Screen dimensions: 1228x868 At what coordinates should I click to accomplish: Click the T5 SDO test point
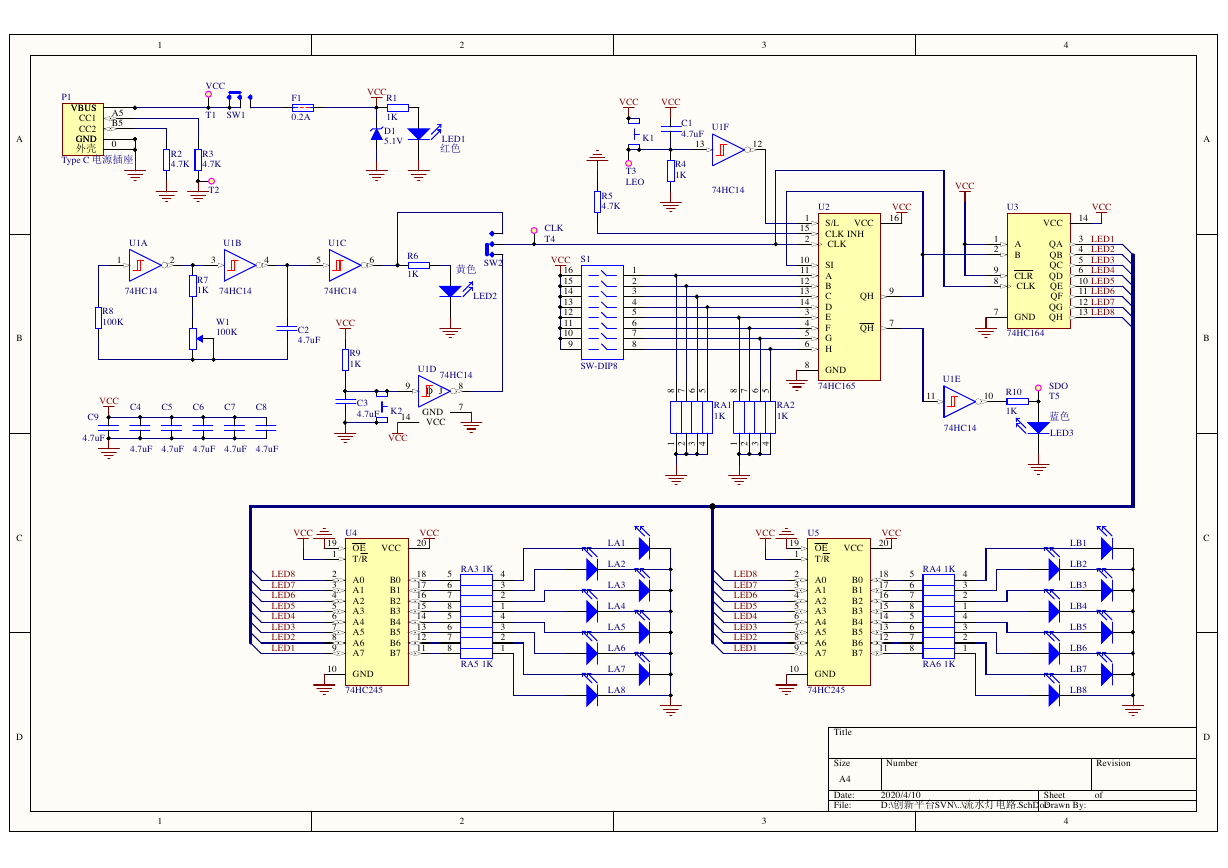click(1039, 386)
